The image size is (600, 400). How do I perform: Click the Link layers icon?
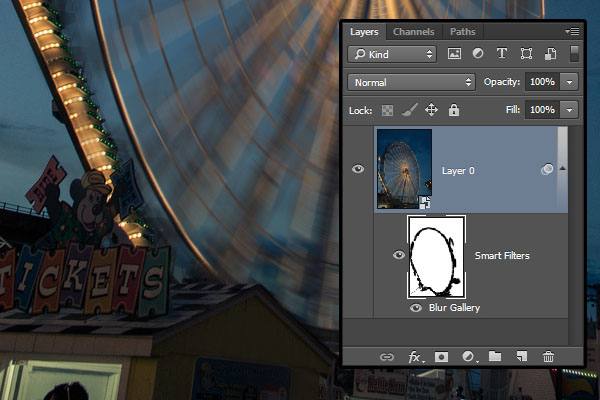point(386,357)
